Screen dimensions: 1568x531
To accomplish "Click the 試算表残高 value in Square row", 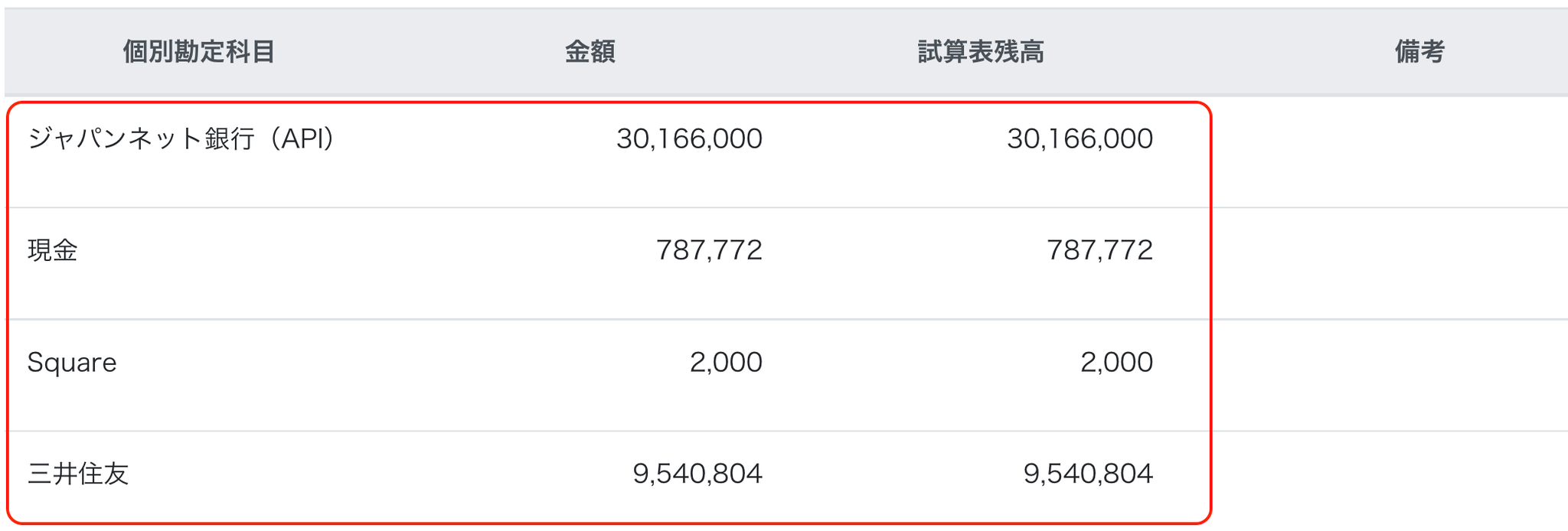I will pos(1116,363).
